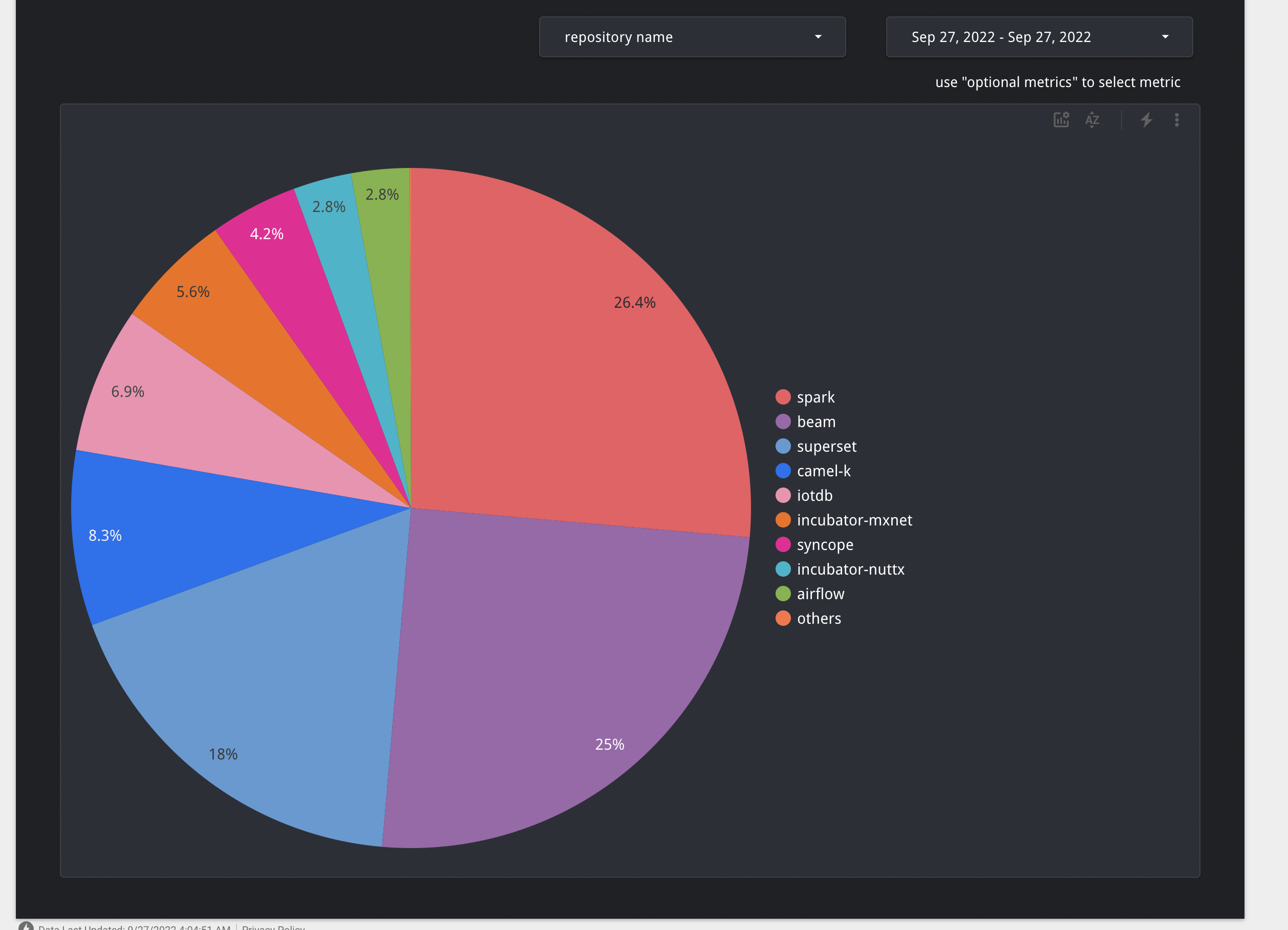This screenshot has height=930, width=1288.
Task: Click the 'use optional metrics' text
Action: coord(1058,82)
